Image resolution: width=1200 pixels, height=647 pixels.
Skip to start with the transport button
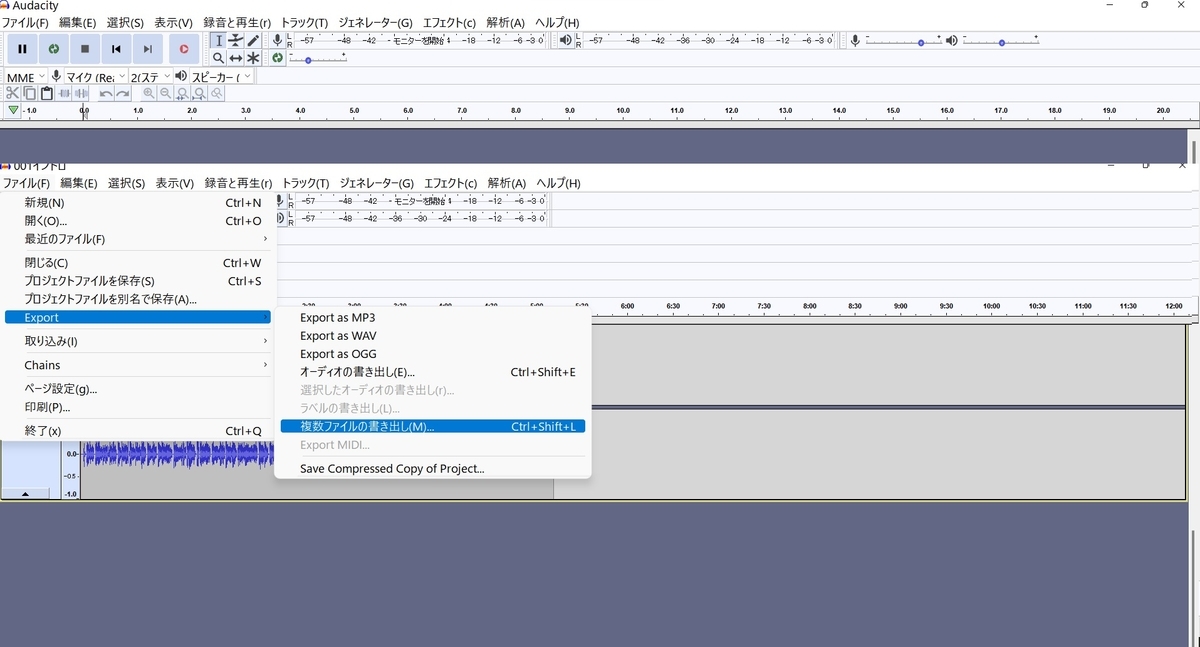(116, 48)
